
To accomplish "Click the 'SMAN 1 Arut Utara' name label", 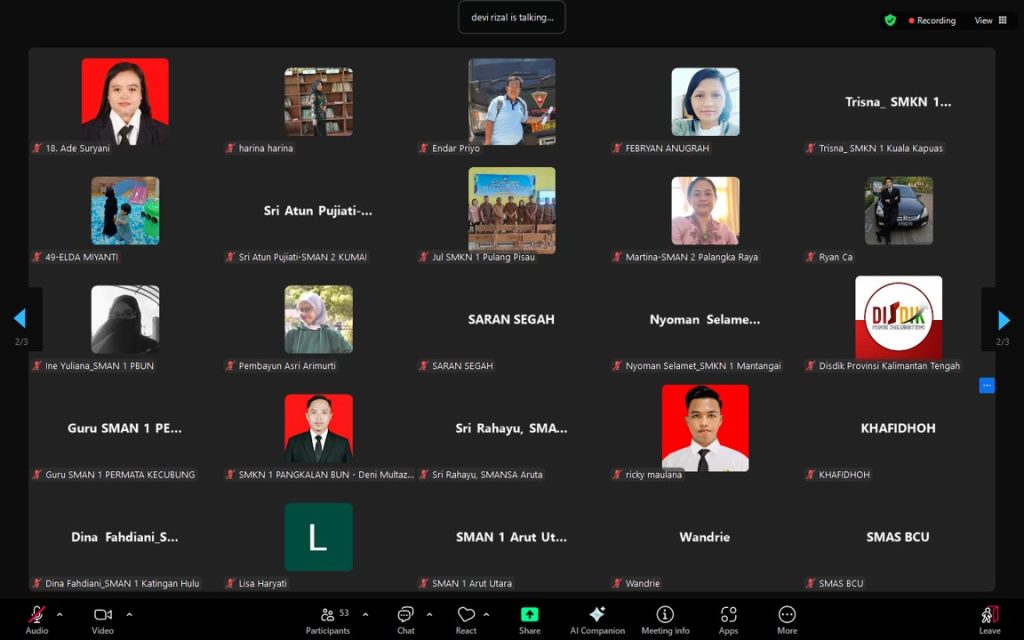I will (x=472, y=584).
